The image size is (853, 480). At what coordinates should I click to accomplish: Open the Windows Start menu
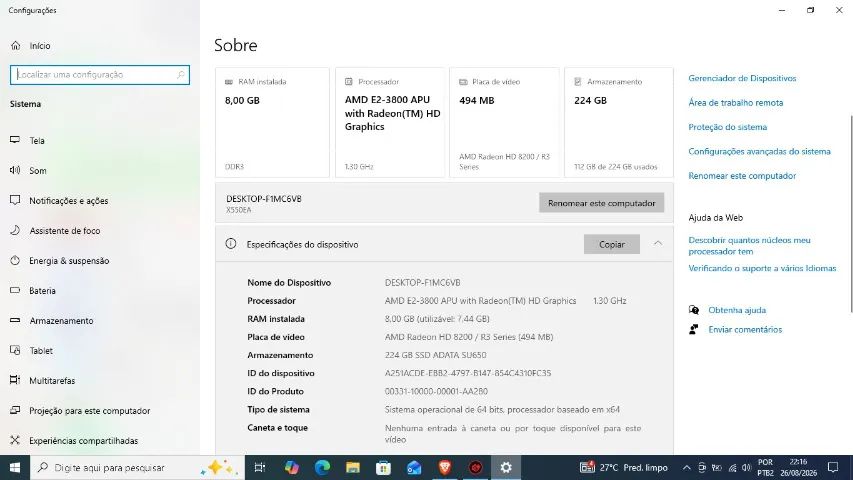(15, 467)
